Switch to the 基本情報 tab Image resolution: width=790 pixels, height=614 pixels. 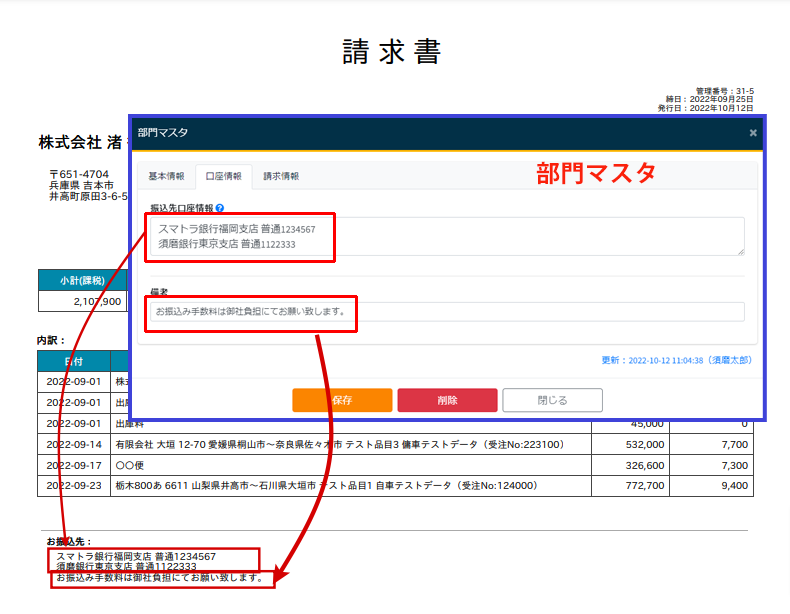tap(166, 176)
